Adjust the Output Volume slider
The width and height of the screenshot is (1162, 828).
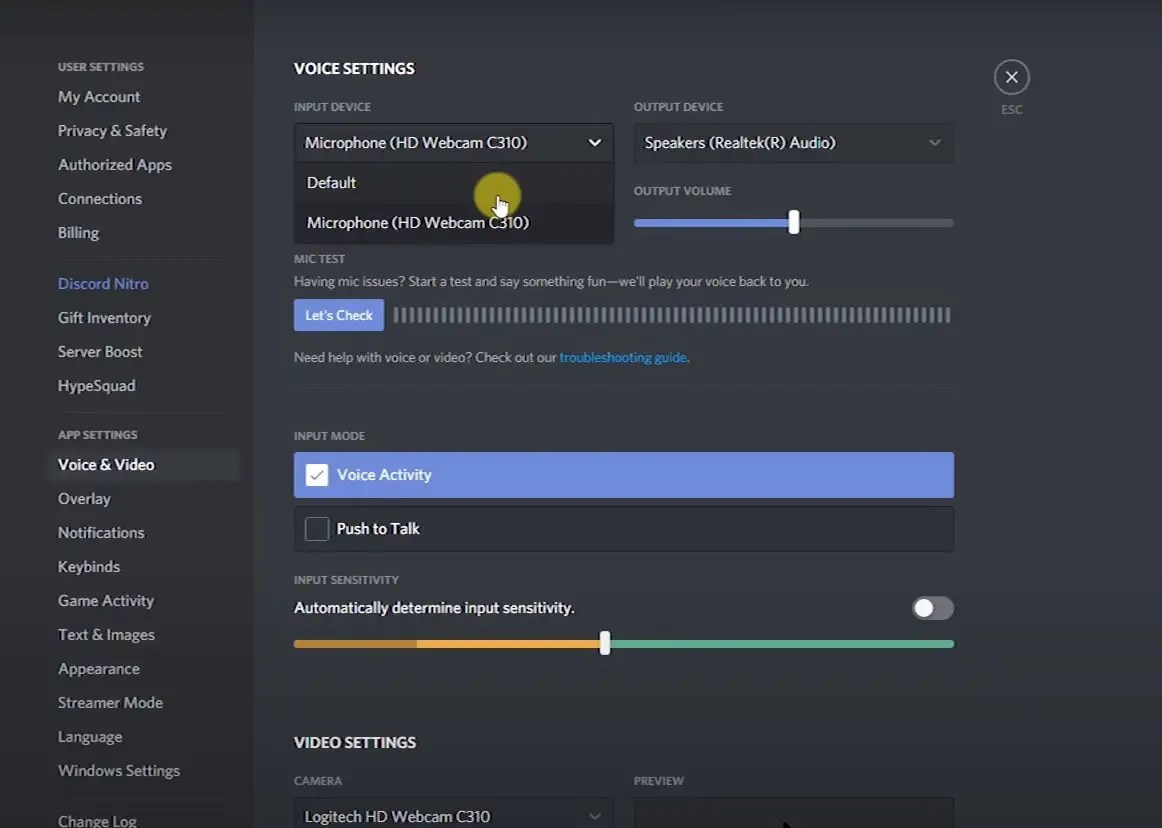click(793, 222)
